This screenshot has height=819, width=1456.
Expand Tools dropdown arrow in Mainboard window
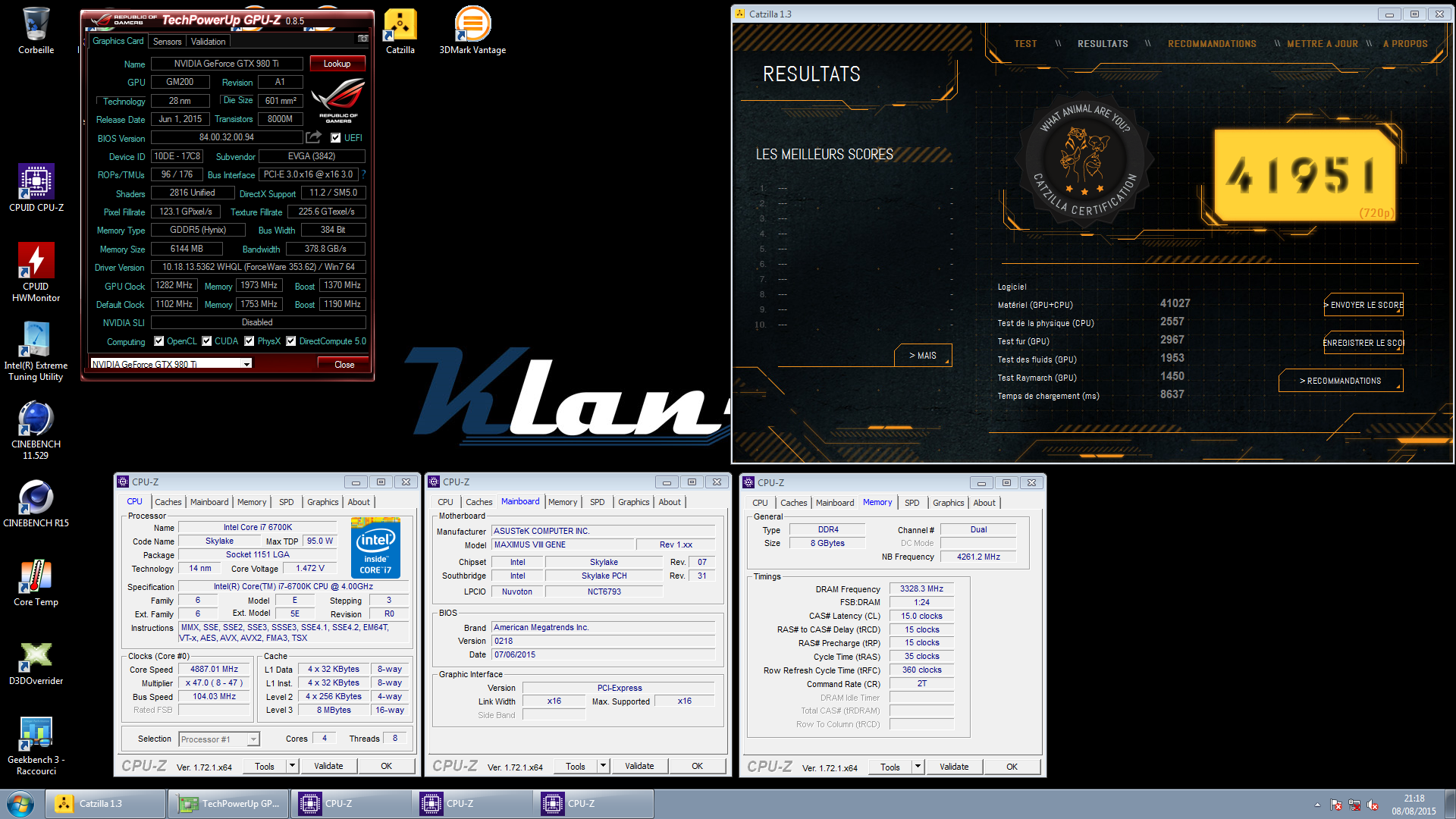(x=603, y=767)
